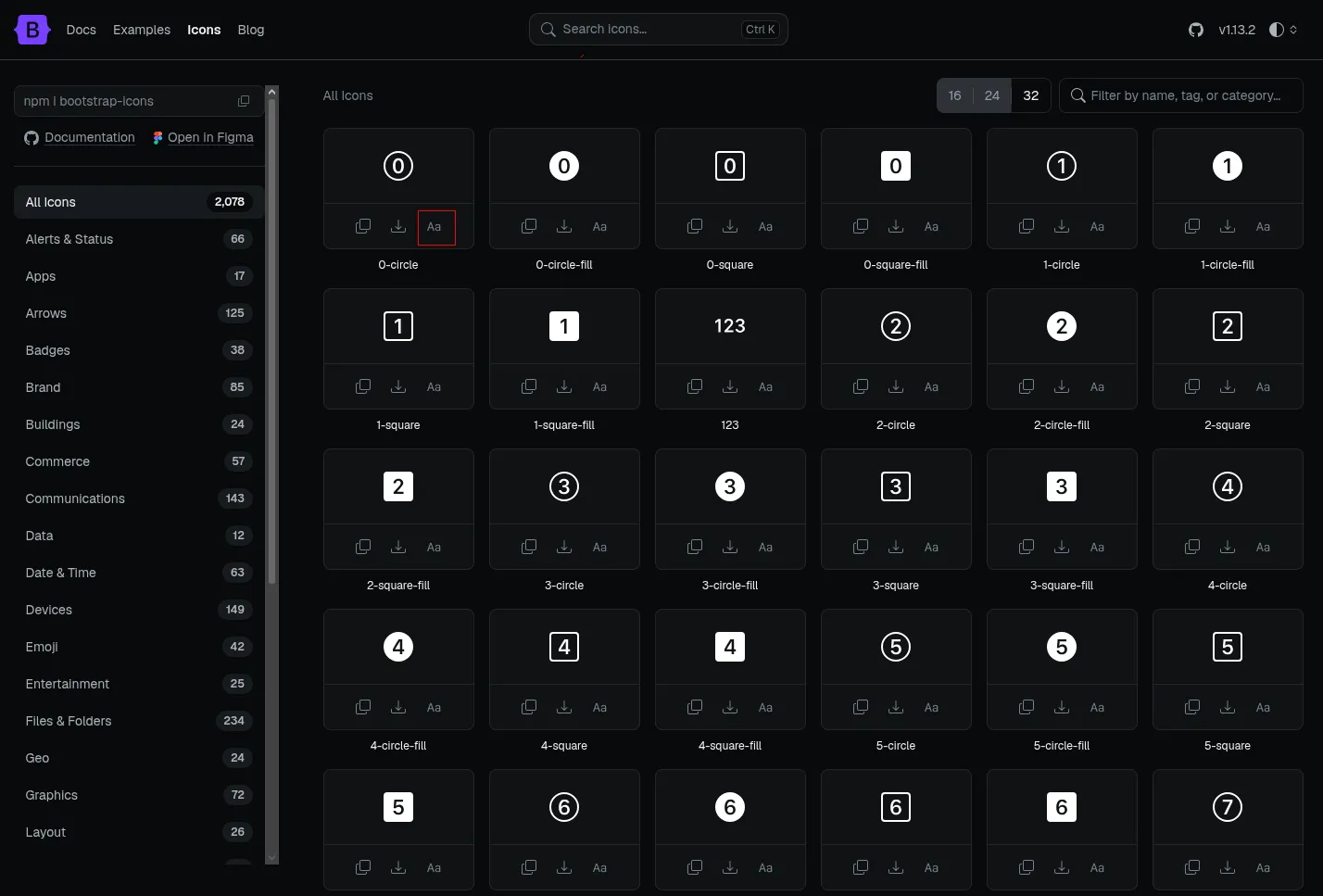Click the Aa button for 0-square
The height and width of the screenshot is (896, 1323).
765,227
